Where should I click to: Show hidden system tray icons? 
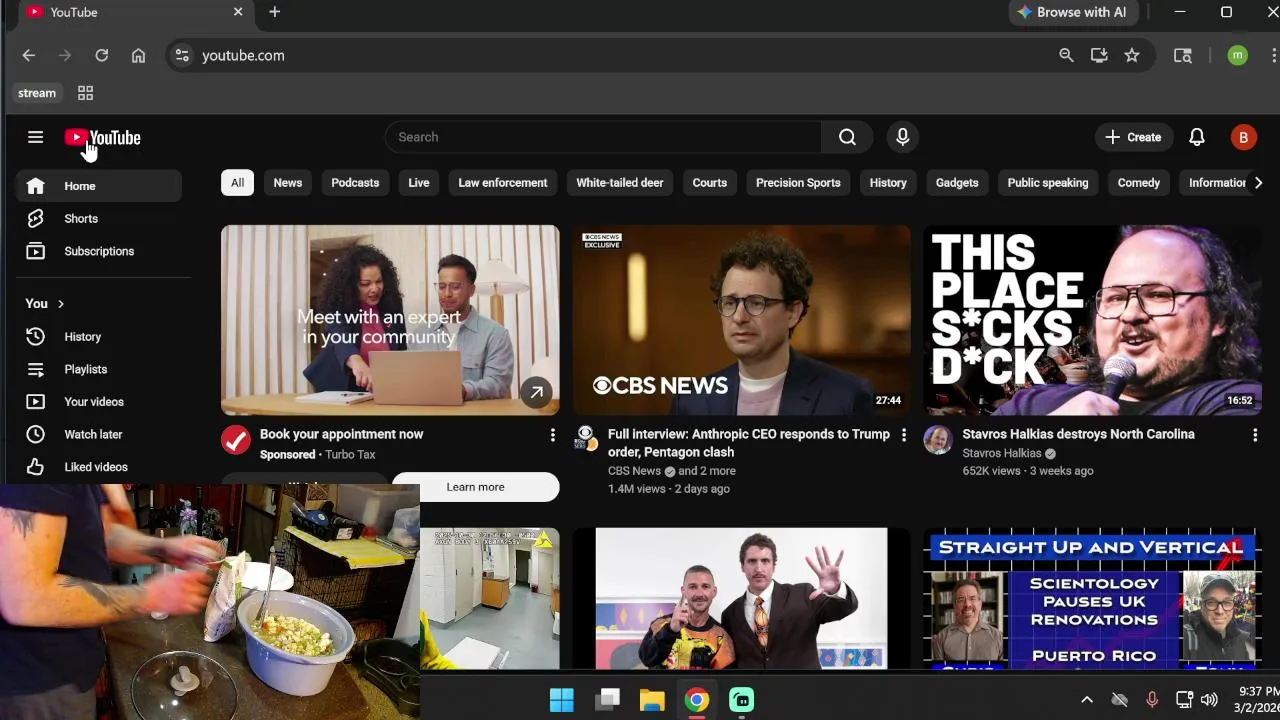pos(1087,700)
